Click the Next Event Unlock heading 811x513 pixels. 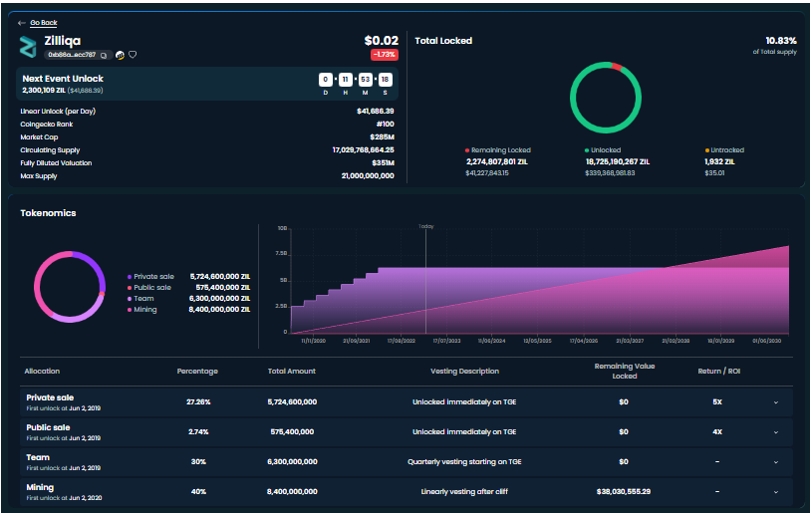tap(63, 79)
